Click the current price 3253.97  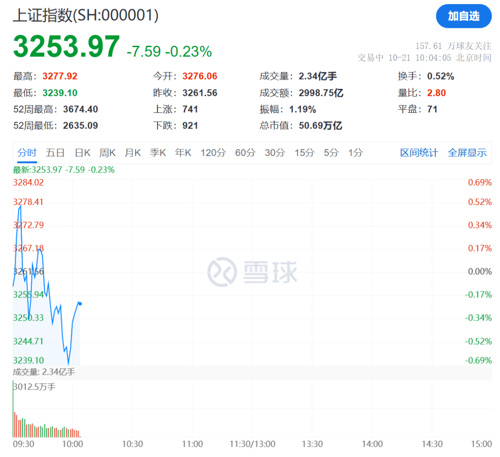(66, 46)
